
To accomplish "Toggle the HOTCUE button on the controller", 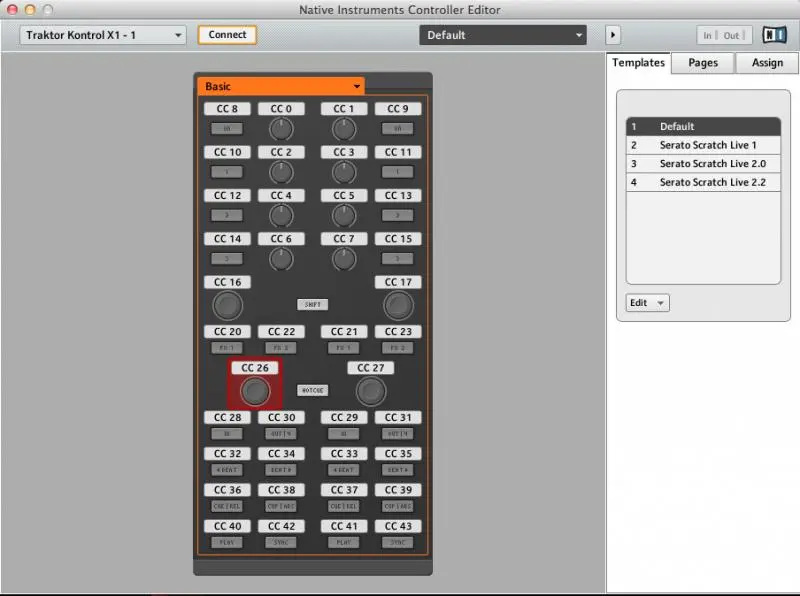I will [312, 390].
